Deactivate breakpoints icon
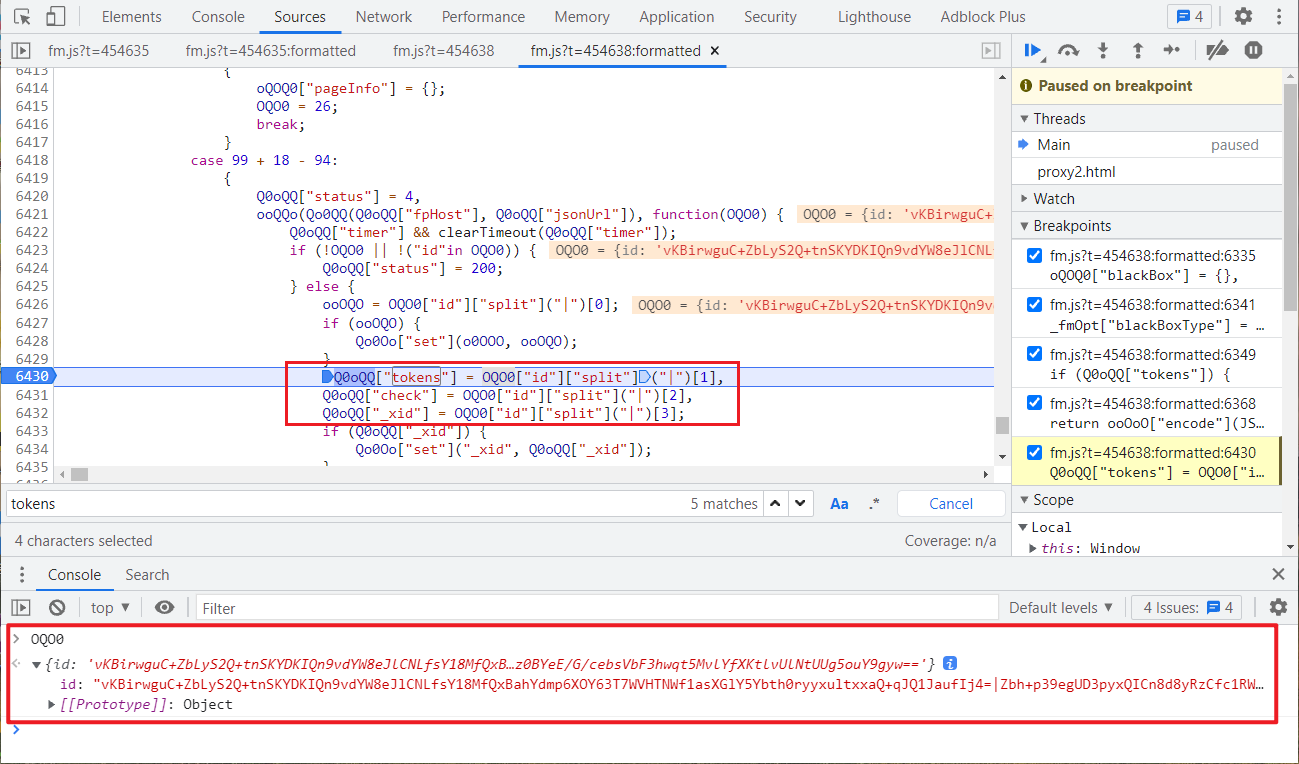The height and width of the screenshot is (764, 1299). coord(1216,50)
